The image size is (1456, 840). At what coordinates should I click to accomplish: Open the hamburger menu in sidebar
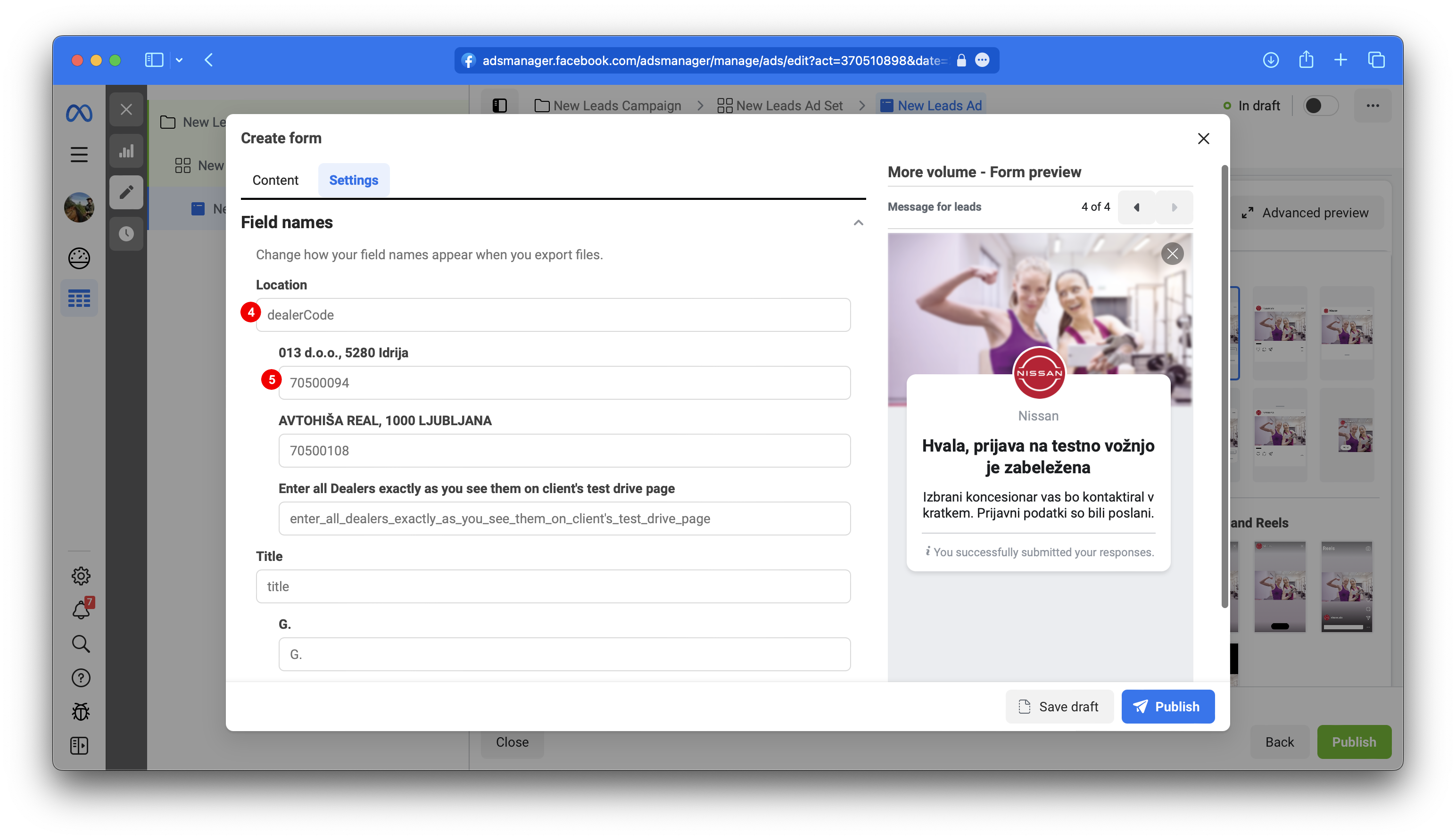pos(79,155)
